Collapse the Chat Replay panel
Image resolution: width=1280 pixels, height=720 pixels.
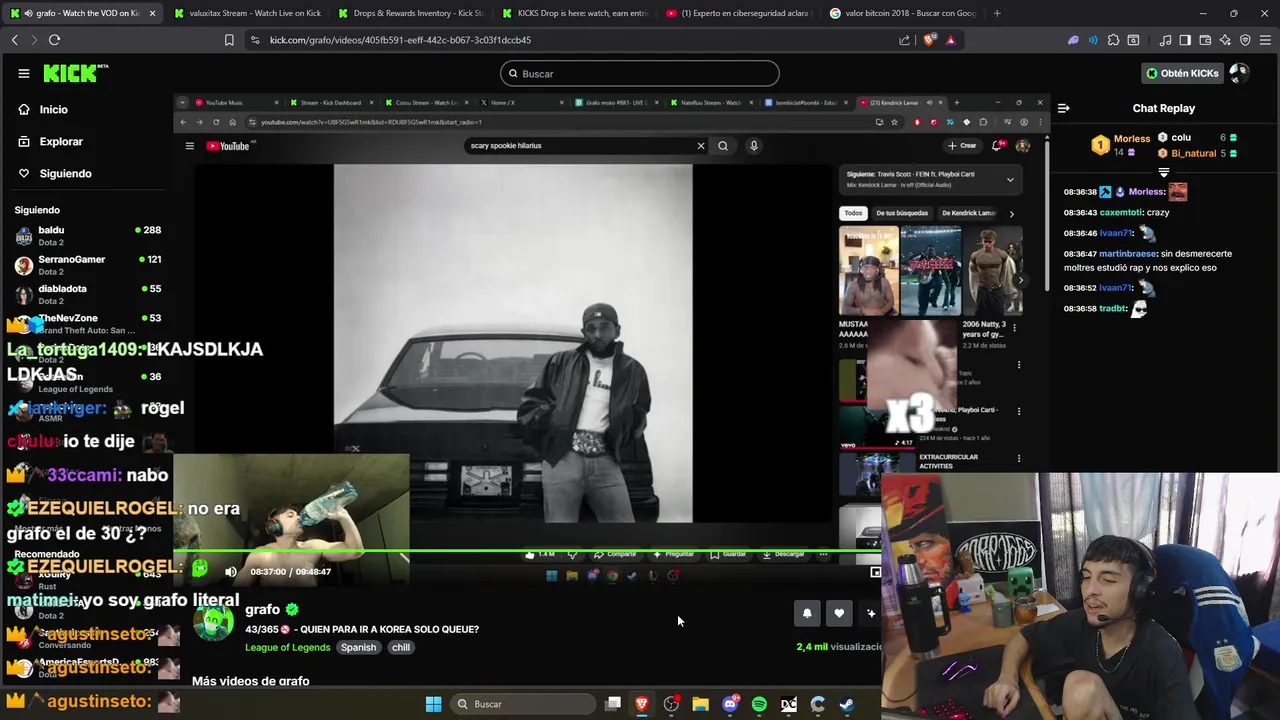1064,108
